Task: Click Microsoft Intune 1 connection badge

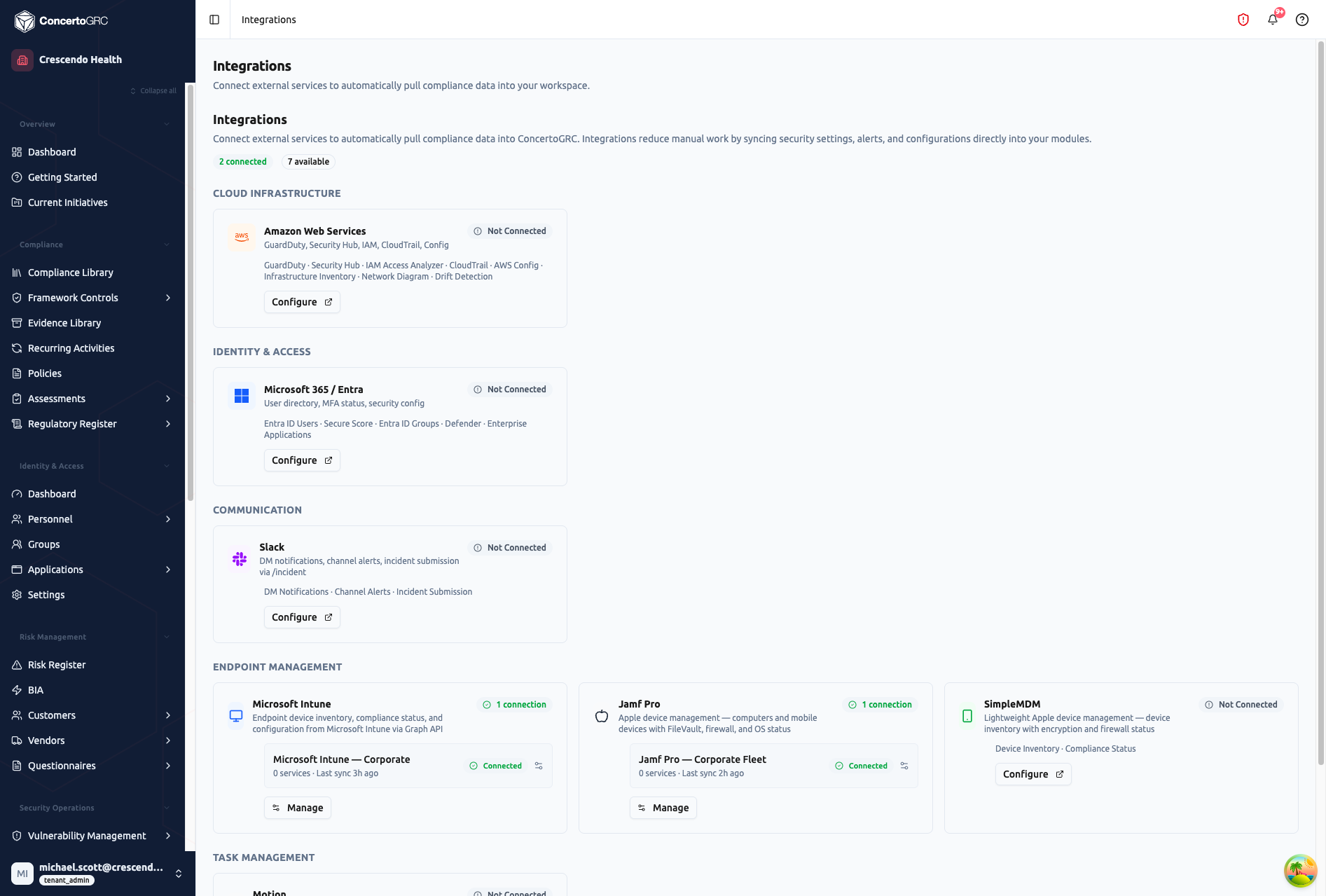Action: click(515, 705)
